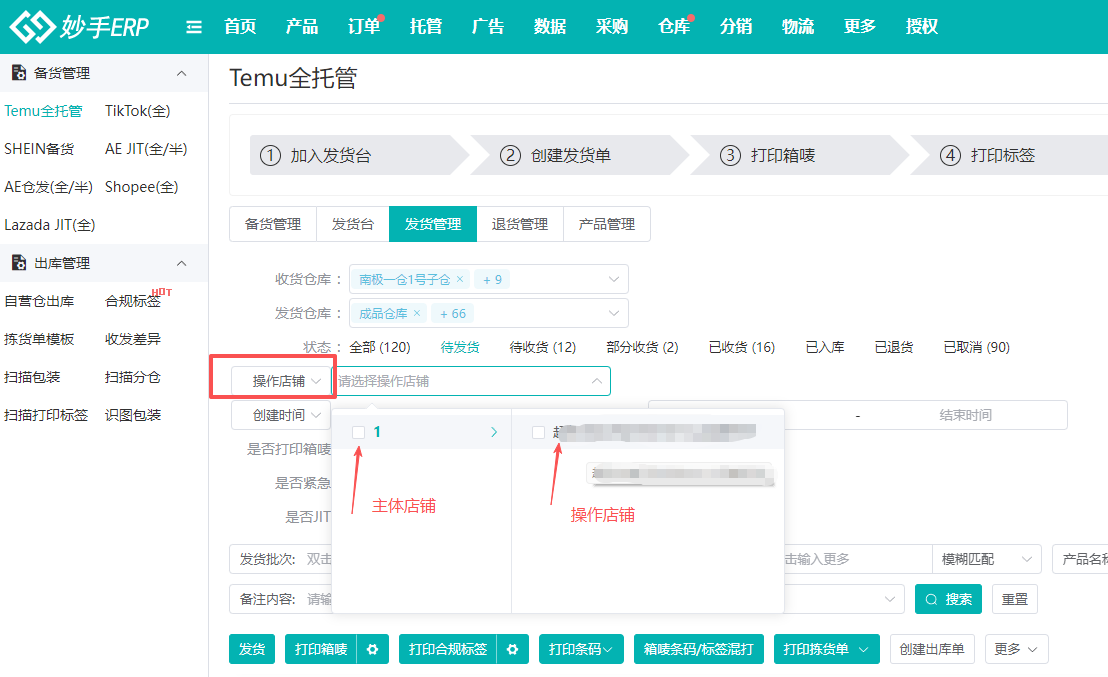
Task: Open gear settings next to 打印合规标签 button
Action: tap(513, 648)
